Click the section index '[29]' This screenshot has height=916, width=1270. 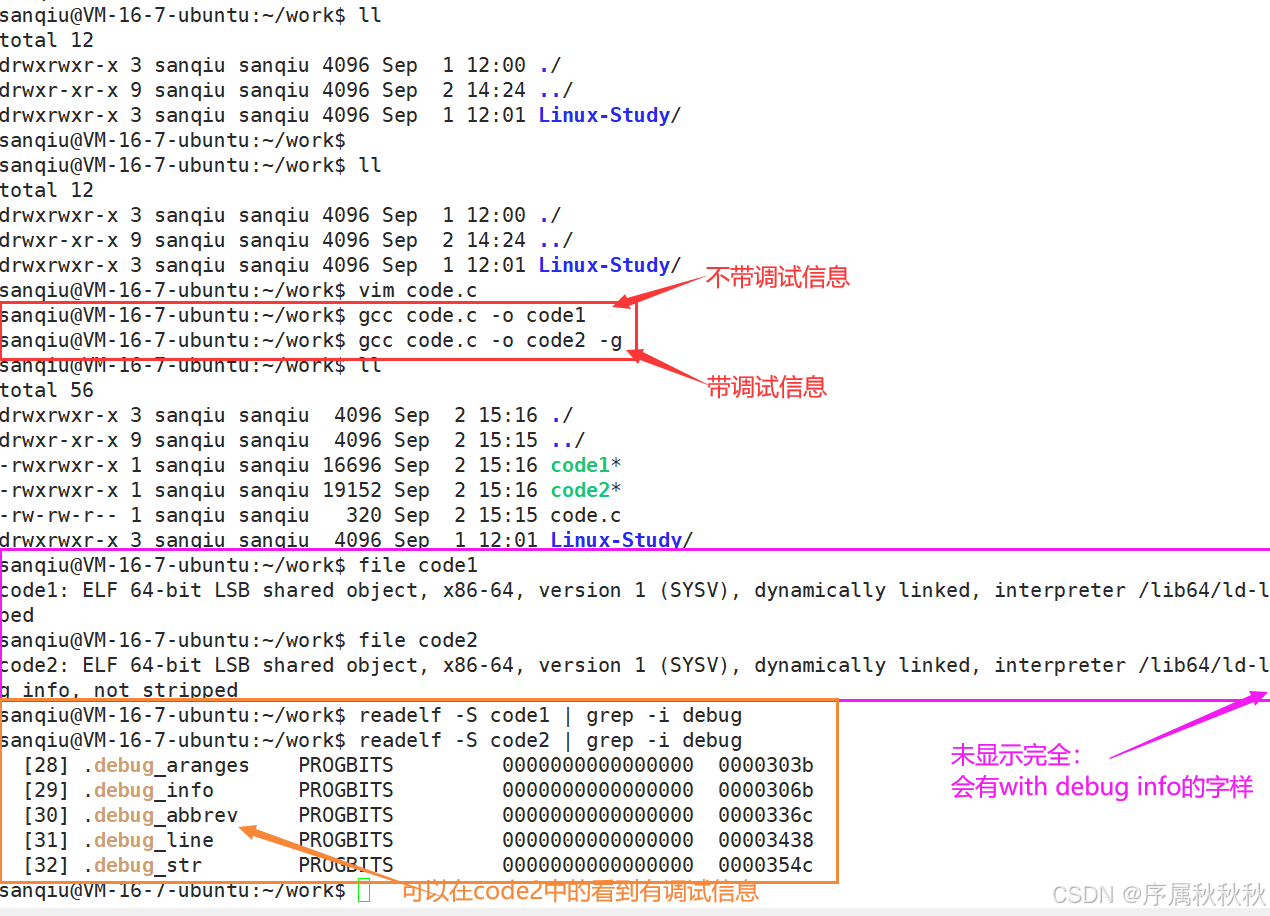[x=47, y=790]
